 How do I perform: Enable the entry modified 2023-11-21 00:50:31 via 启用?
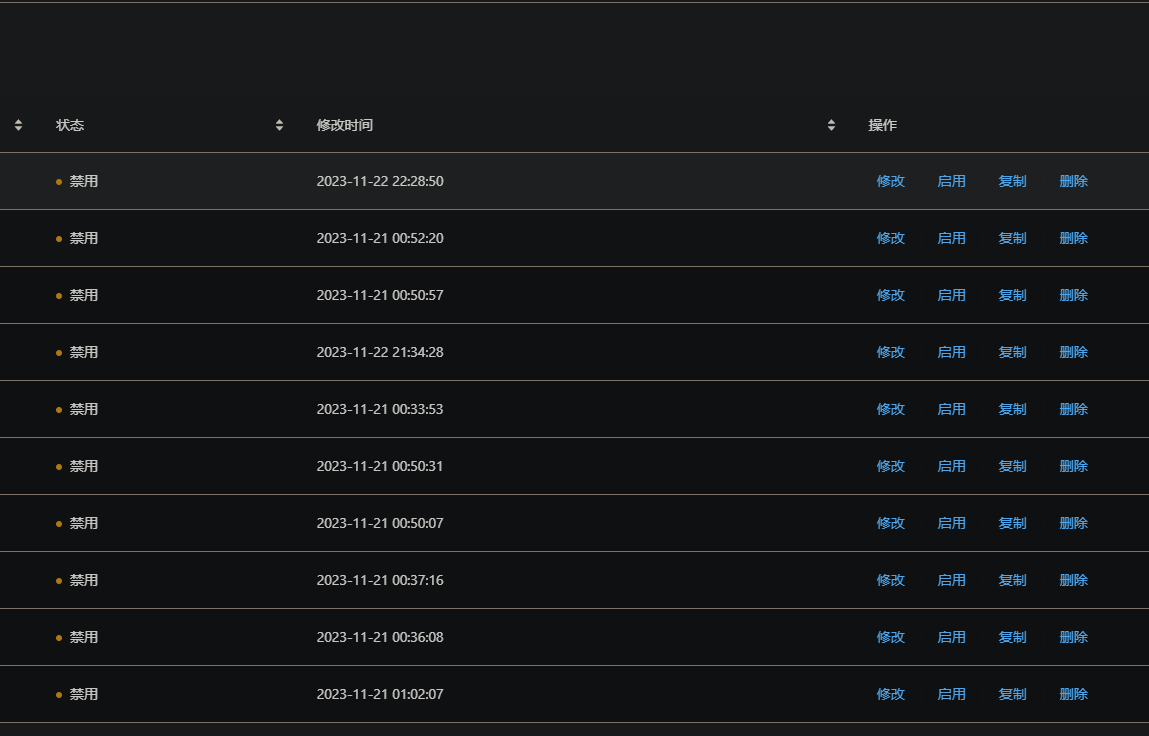pos(951,466)
